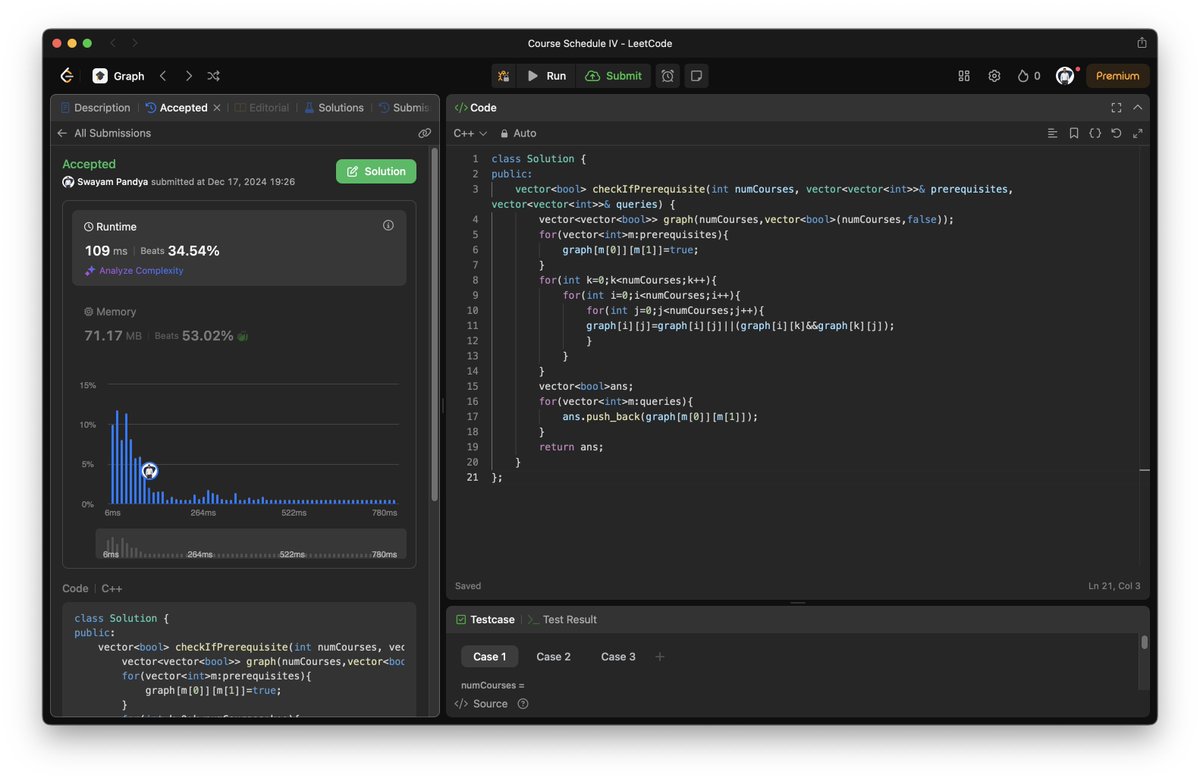Click the Source button

coord(481,704)
